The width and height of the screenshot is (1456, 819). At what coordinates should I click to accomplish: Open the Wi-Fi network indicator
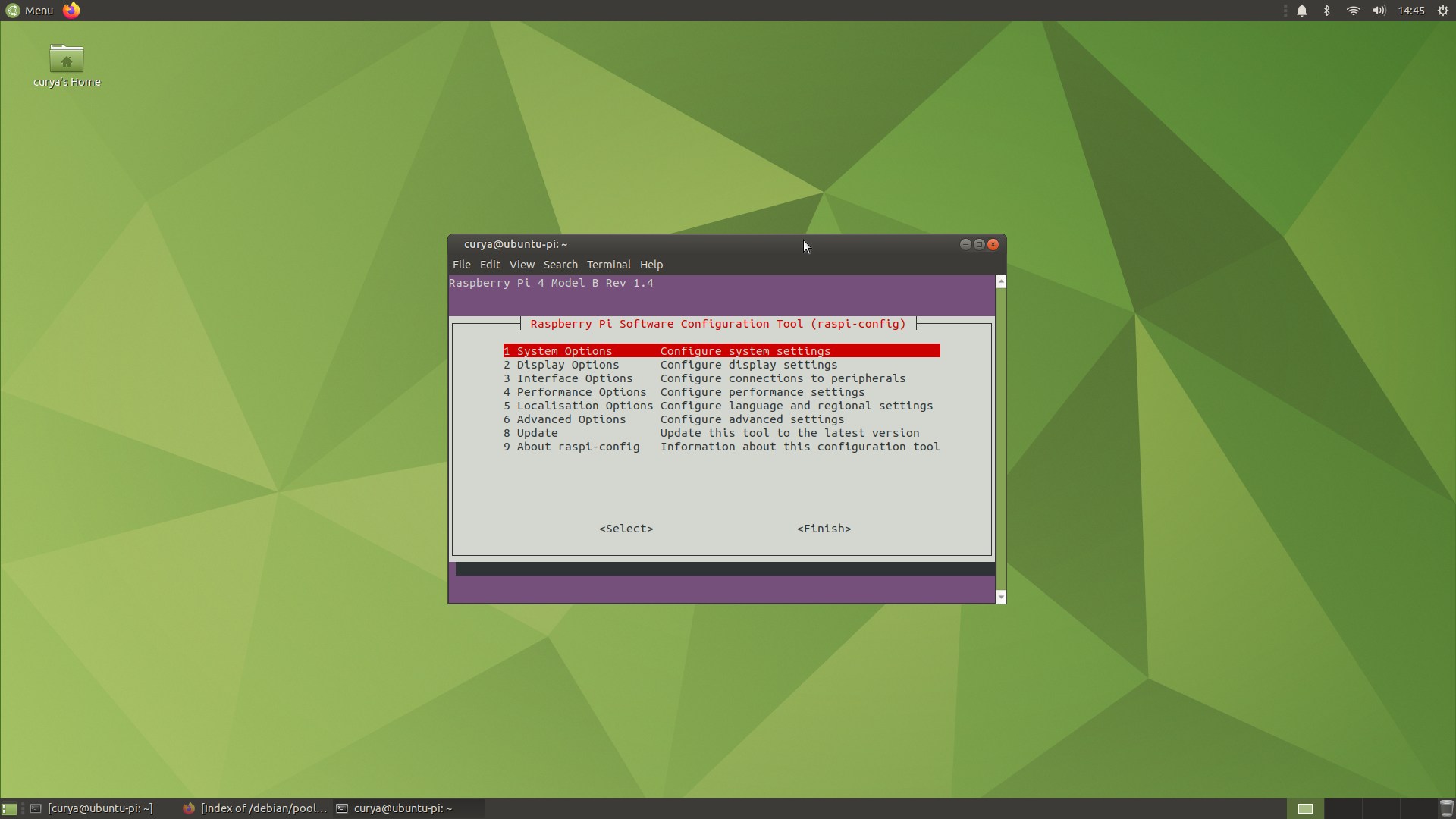pyautogui.click(x=1353, y=11)
